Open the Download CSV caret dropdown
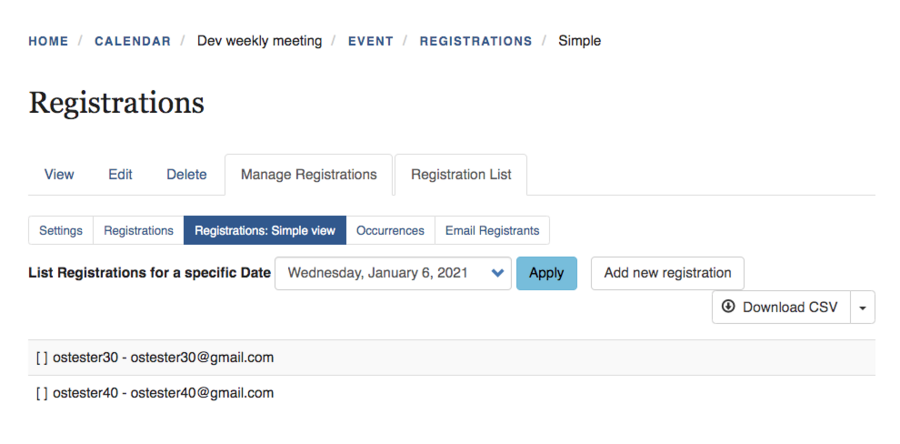This screenshot has width=900, height=444. 863,308
